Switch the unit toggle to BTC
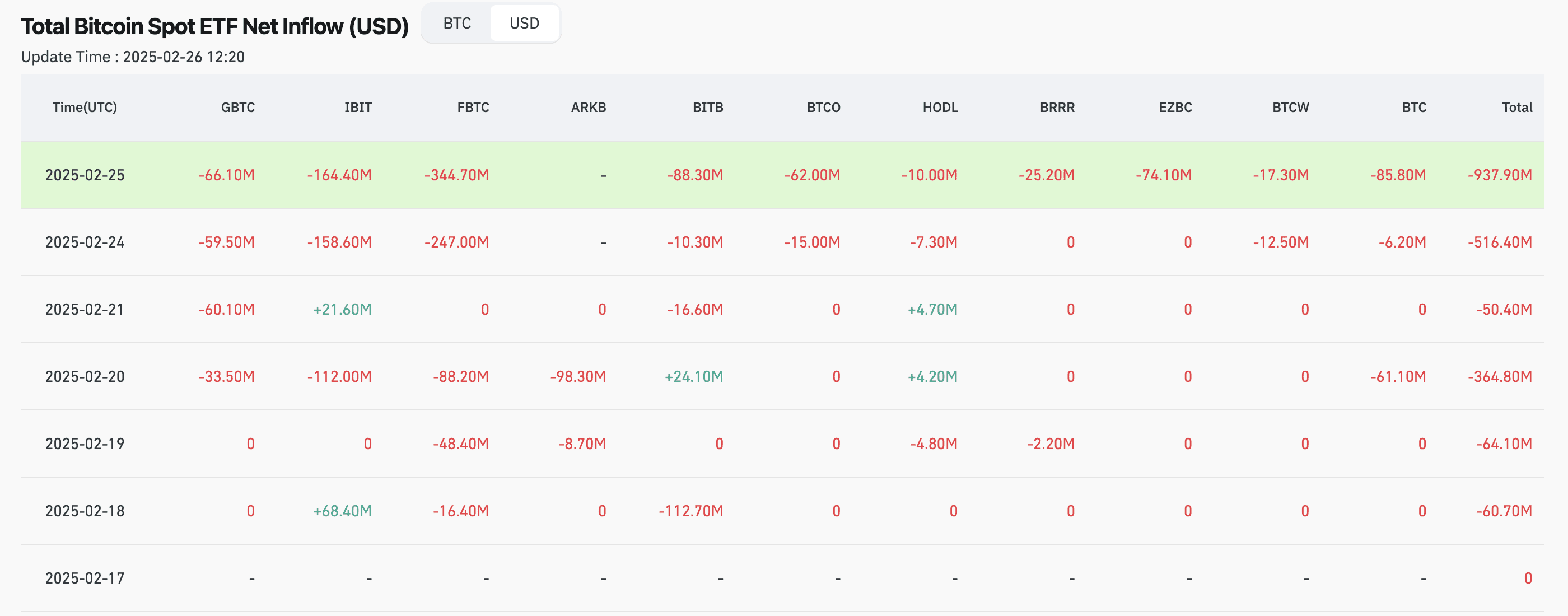1568x616 pixels. pyautogui.click(x=456, y=24)
